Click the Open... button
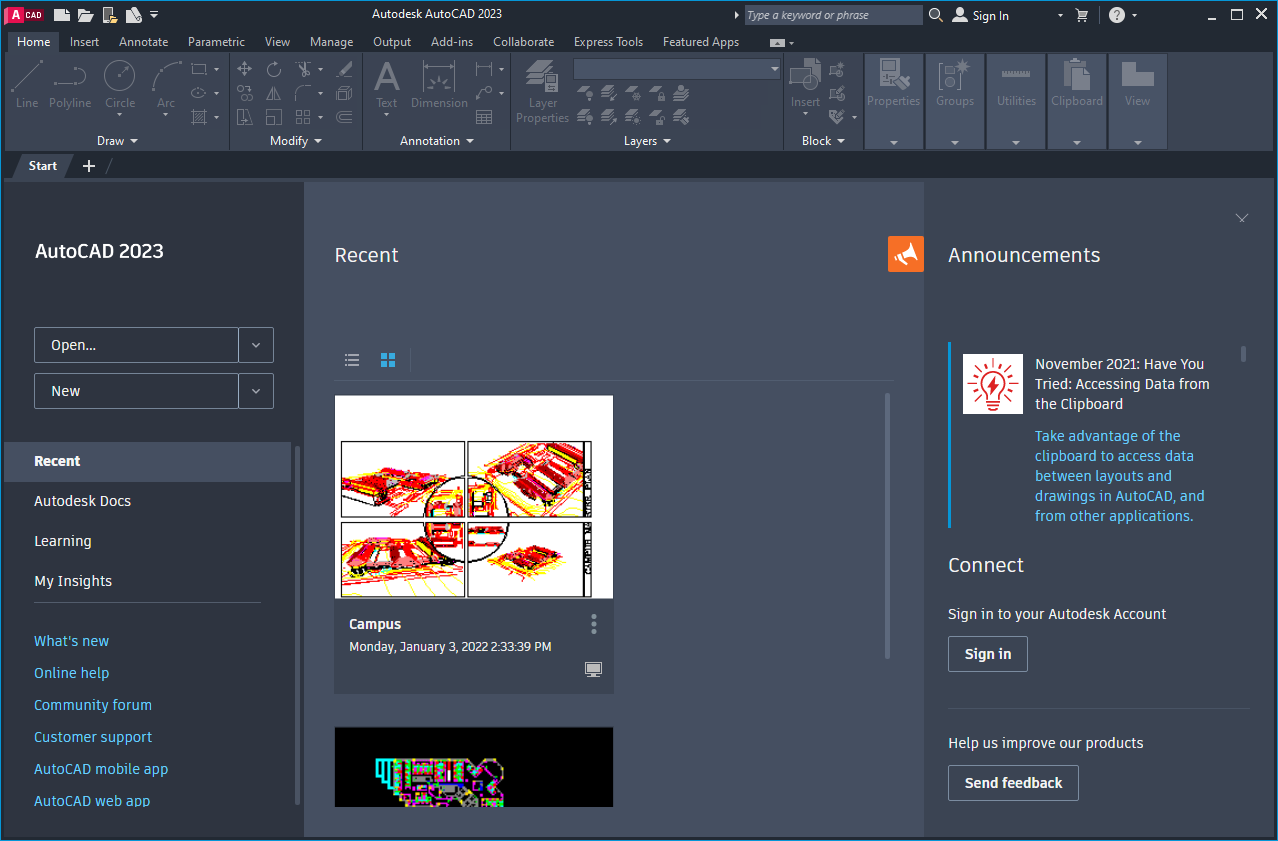Image resolution: width=1278 pixels, height=841 pixels. pos(136,345)
